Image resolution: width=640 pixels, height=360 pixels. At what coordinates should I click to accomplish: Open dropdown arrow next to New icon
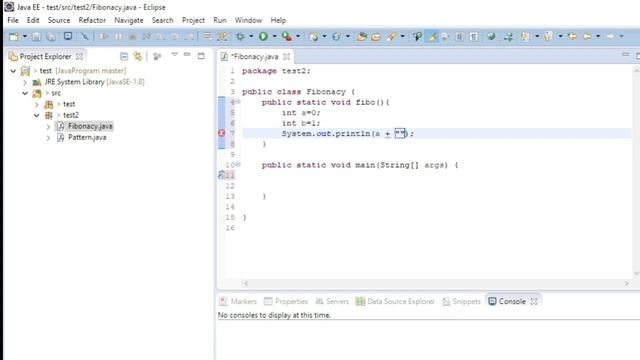(24, 37)
